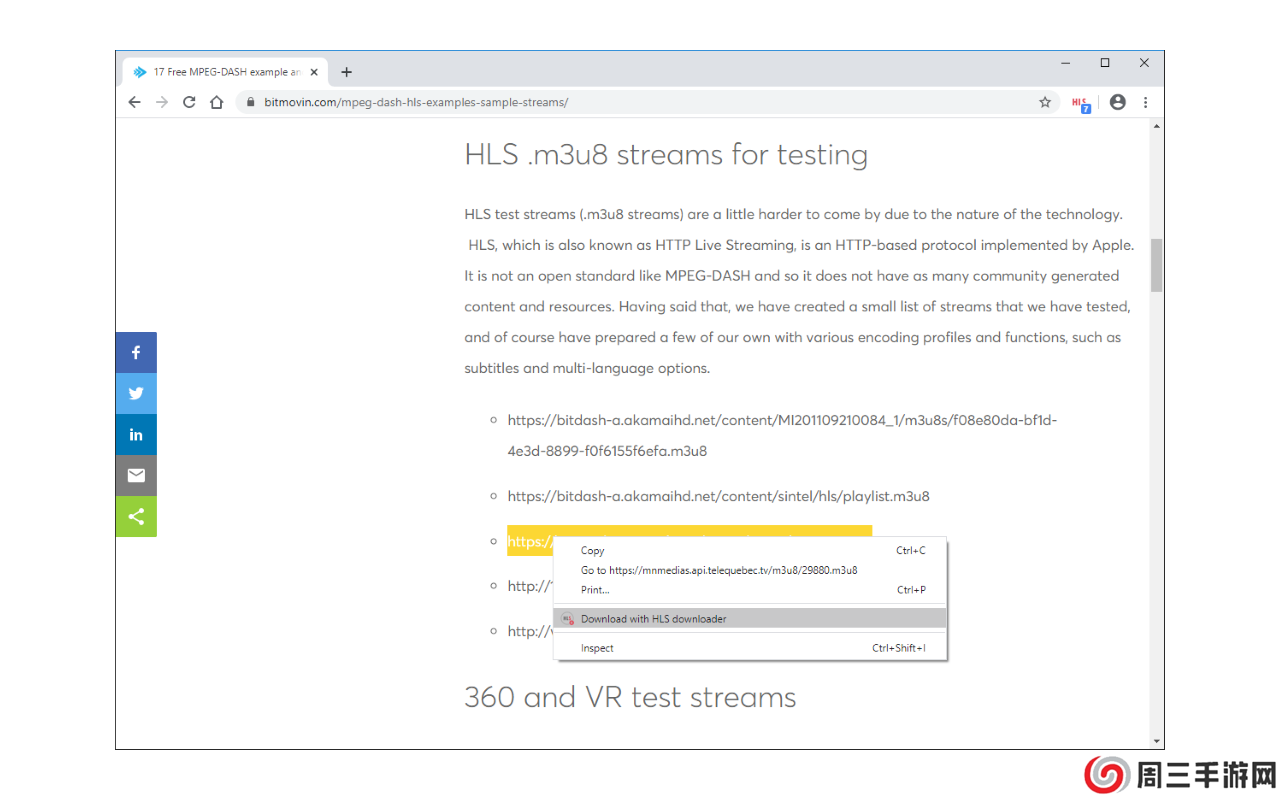
Task: Open the Chrome three-dot menu
Action: pyautogui.click(x=1145, y=101)
